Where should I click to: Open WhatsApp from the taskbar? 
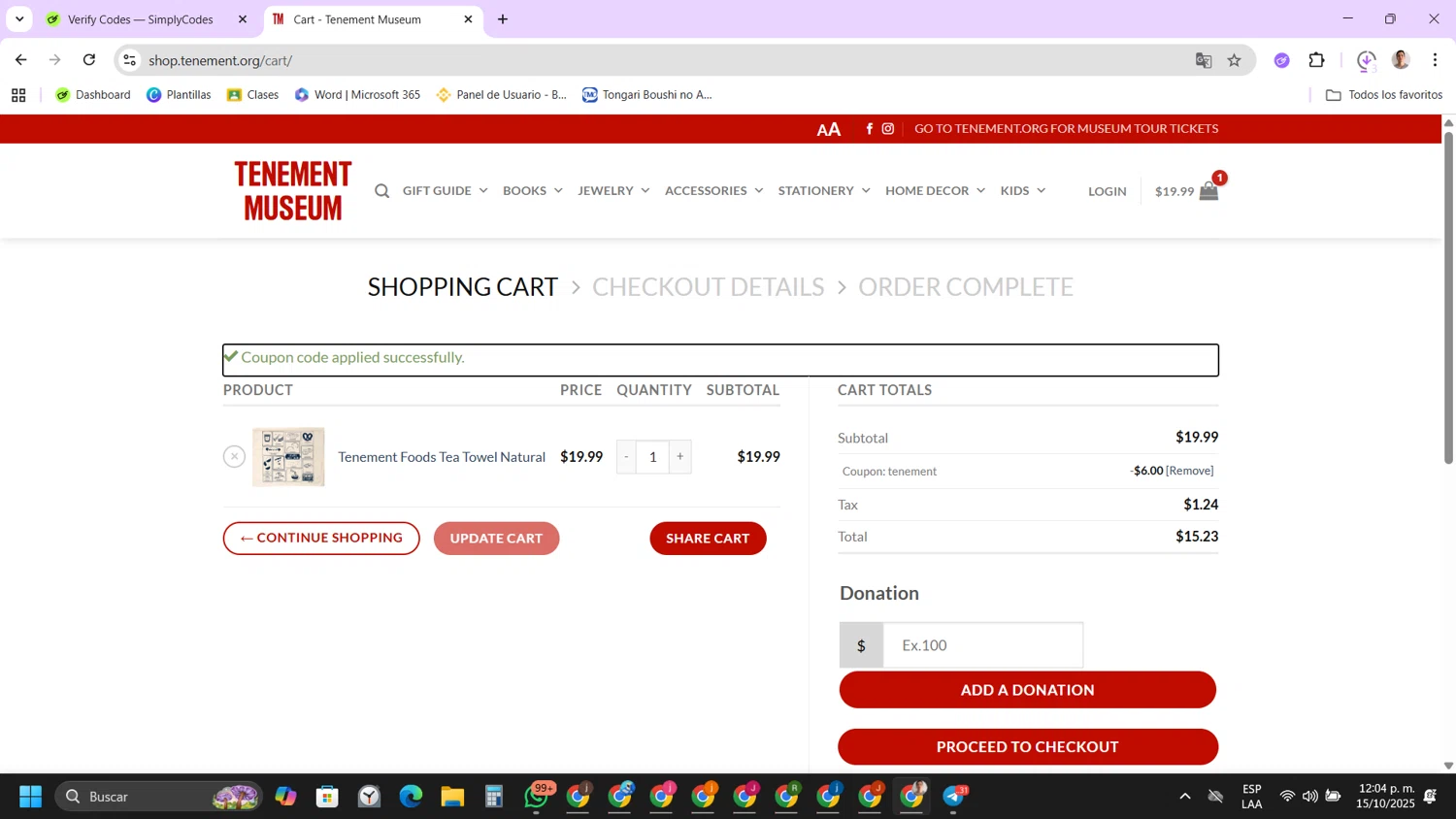(x=537, y=797)
